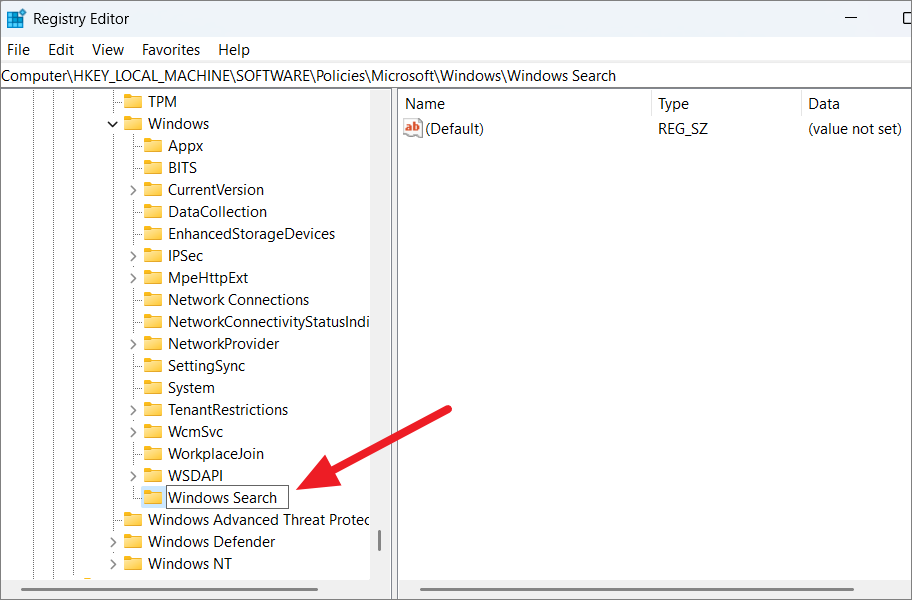Click the tree pane vertical scrollbar thumb

coord(380,540)
